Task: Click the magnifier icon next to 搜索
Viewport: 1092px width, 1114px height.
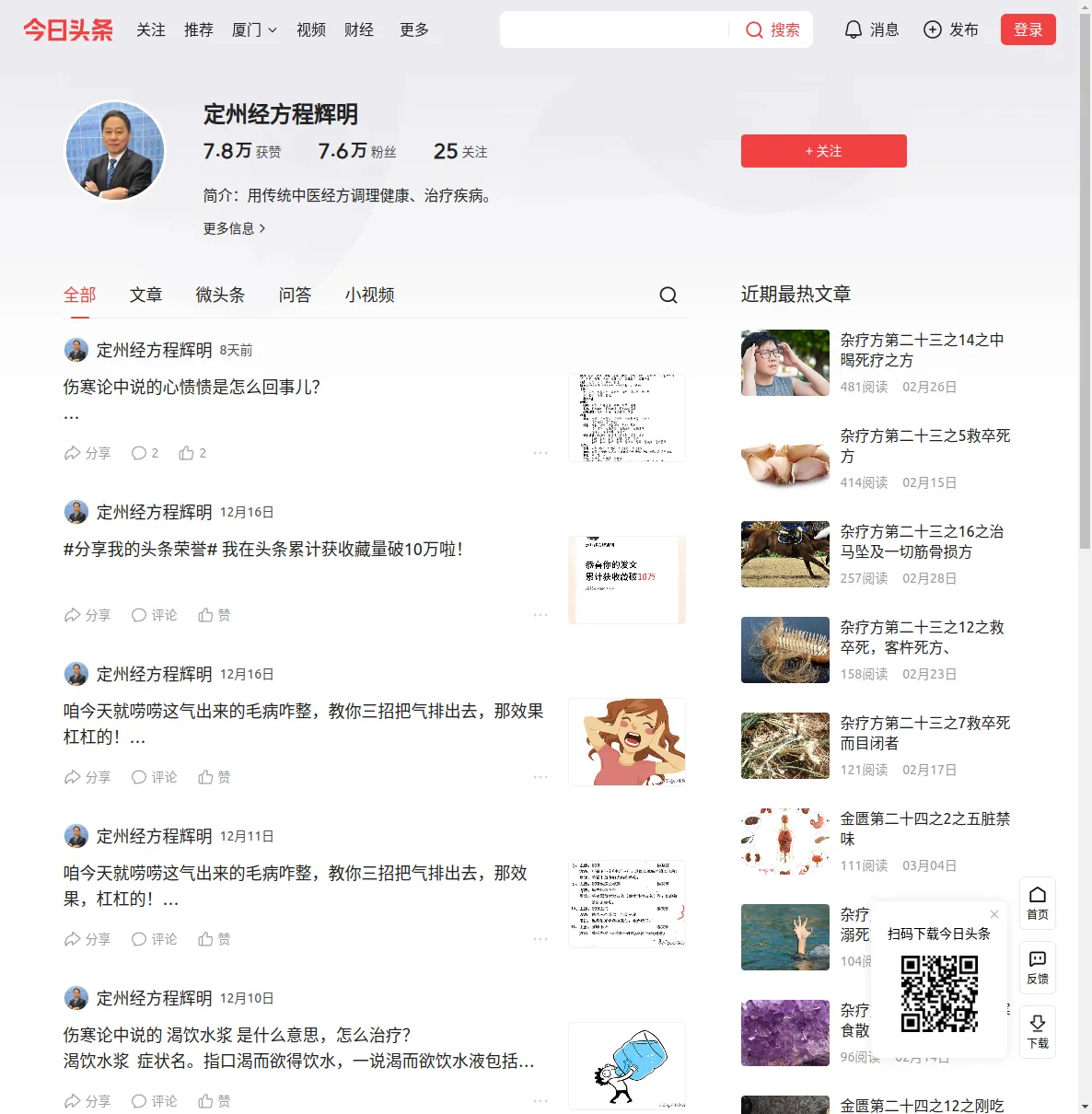Action: pos(754,29)
